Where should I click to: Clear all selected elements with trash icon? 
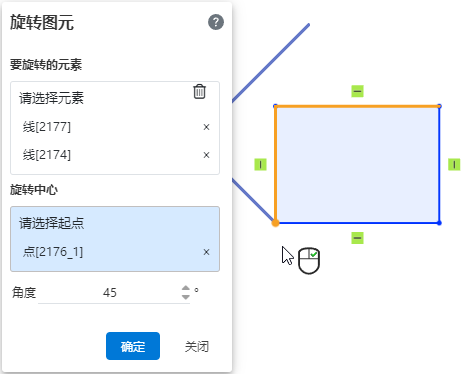(x=199, y=92)
